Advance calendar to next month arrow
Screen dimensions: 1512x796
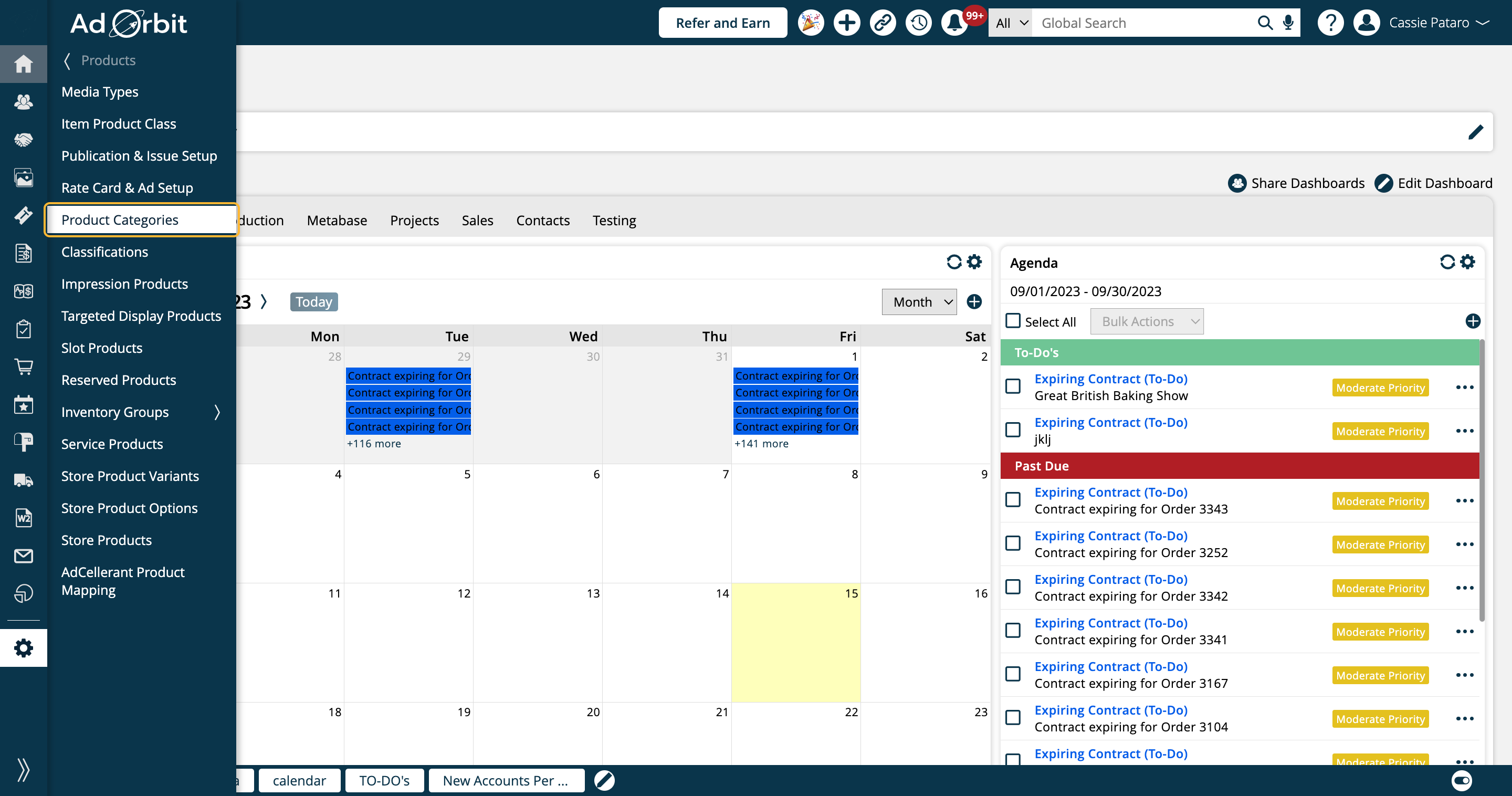(264, 302)
